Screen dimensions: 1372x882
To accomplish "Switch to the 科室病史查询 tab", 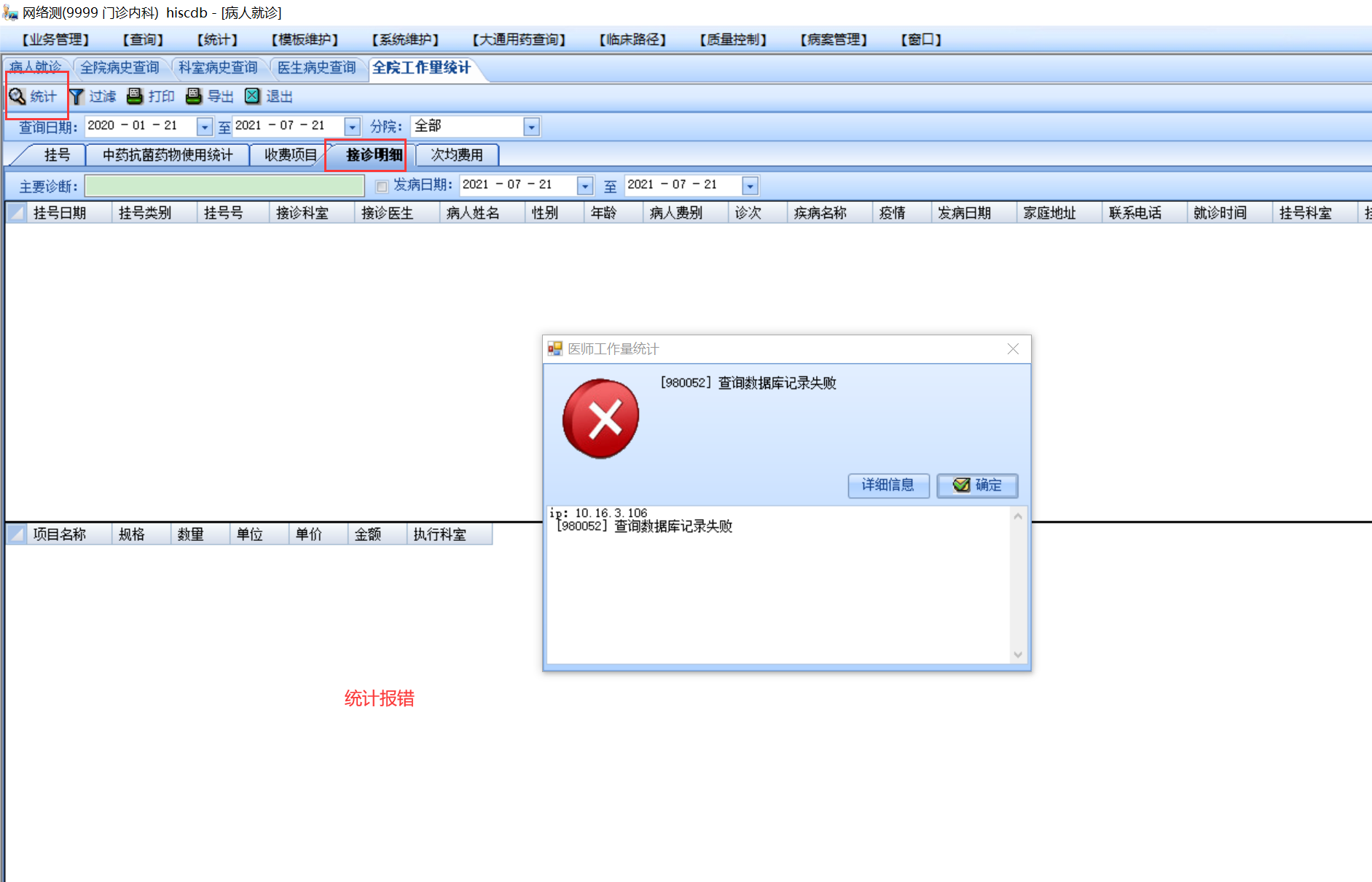I will [219, 68].
